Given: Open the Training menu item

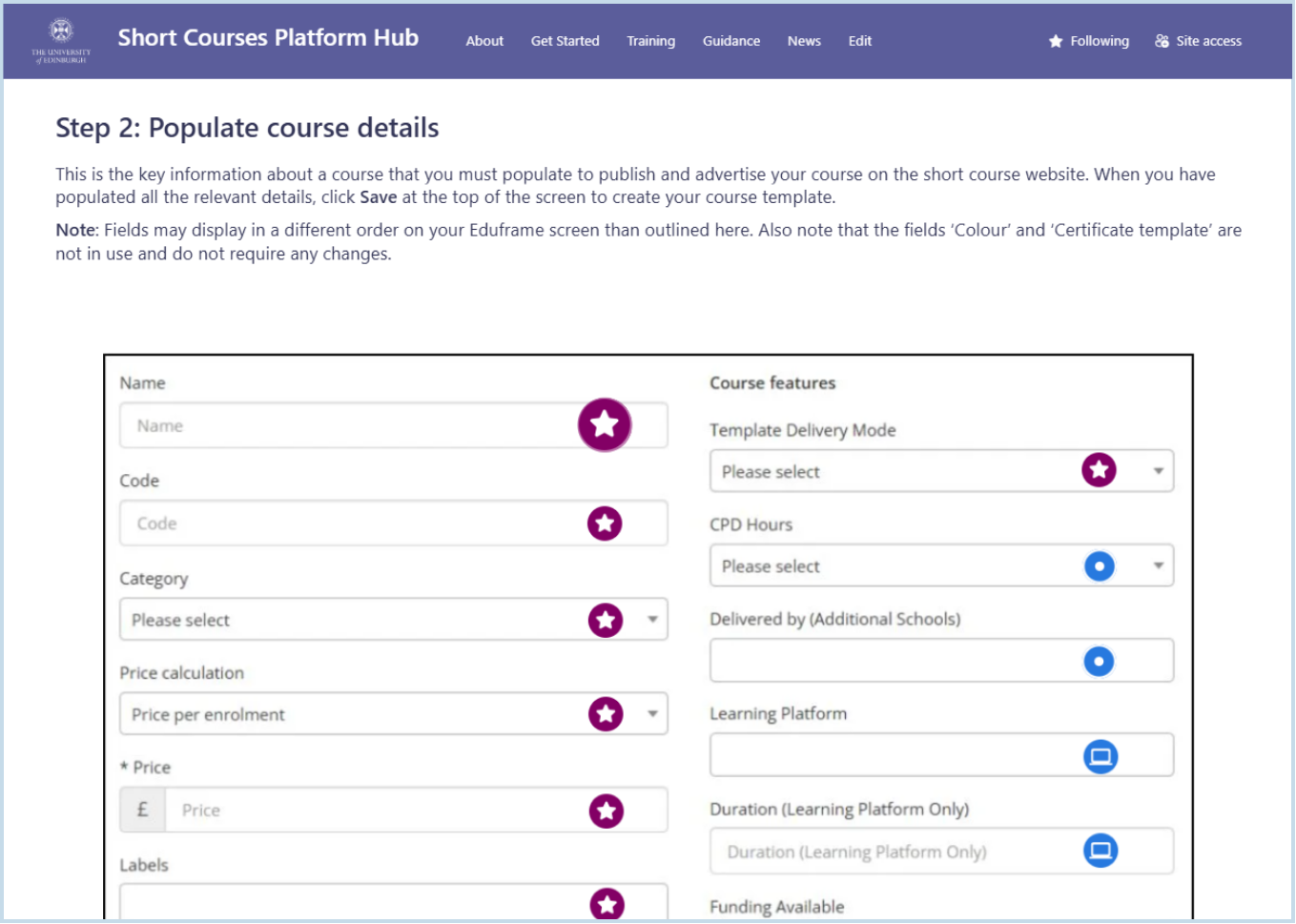Looking at the screenshot, I should pyautogui.click(x=650, y=41).
